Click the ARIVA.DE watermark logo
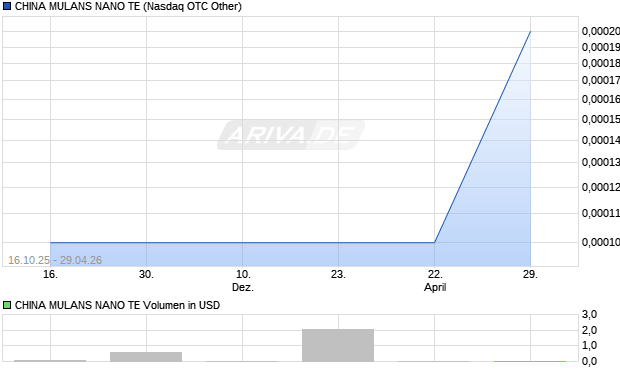This screenshot has width=620, height=371. point(291,135)
